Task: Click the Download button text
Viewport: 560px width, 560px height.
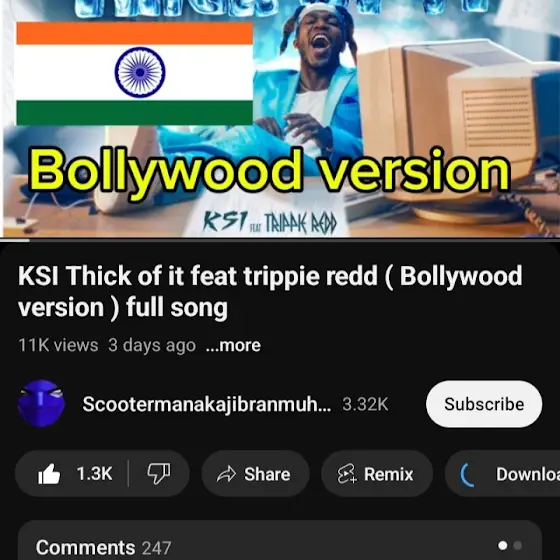Action: [528, 474]
